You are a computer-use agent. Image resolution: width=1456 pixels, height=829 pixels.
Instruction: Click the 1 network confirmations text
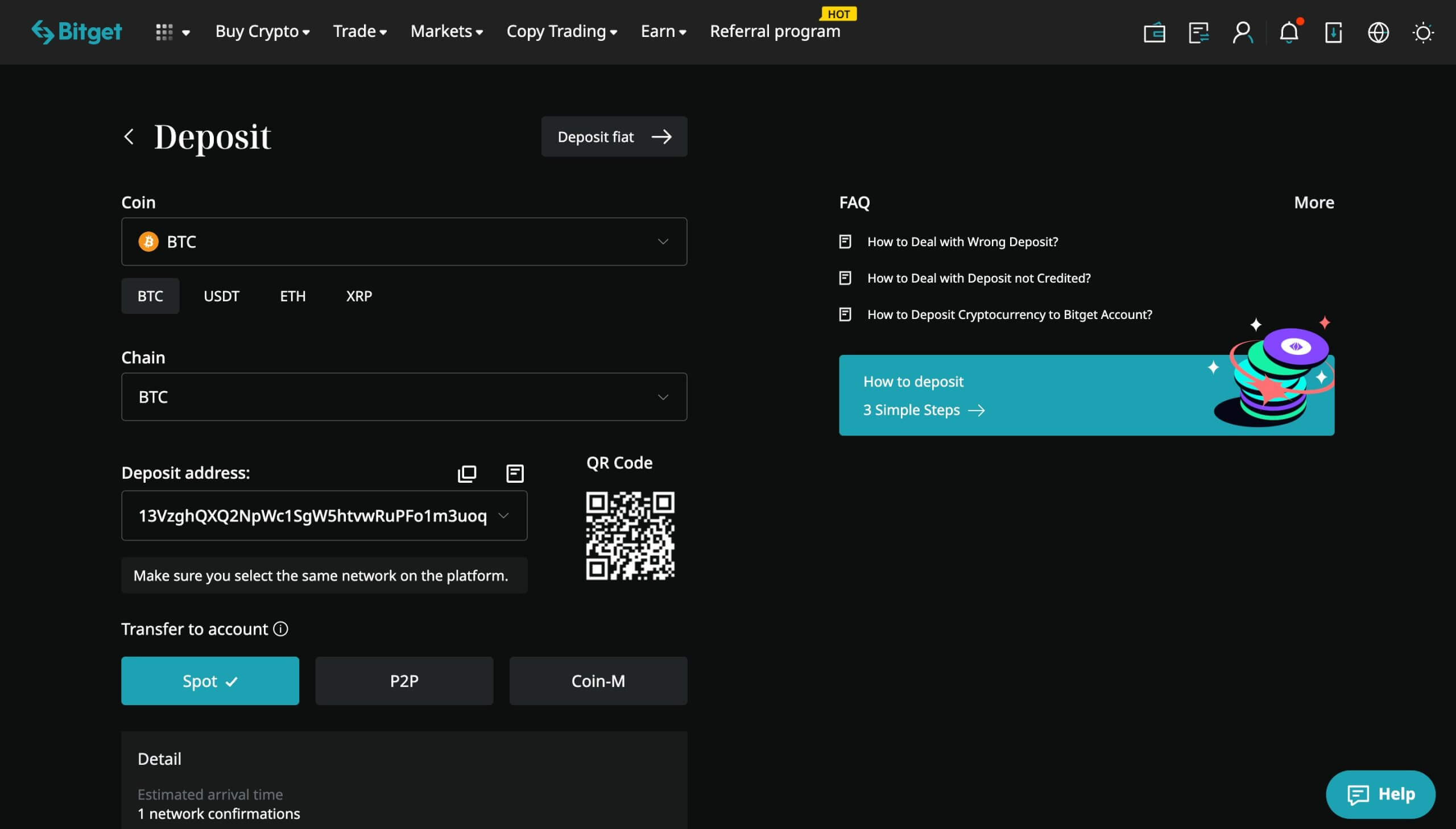(x=218, y=814)
